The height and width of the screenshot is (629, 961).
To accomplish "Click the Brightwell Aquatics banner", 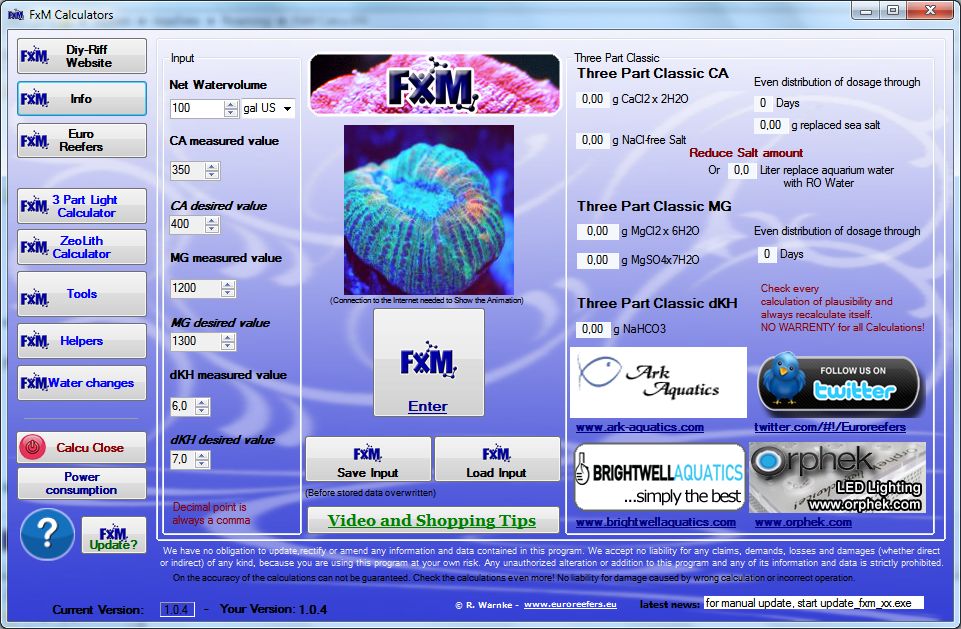I will 659,478.
